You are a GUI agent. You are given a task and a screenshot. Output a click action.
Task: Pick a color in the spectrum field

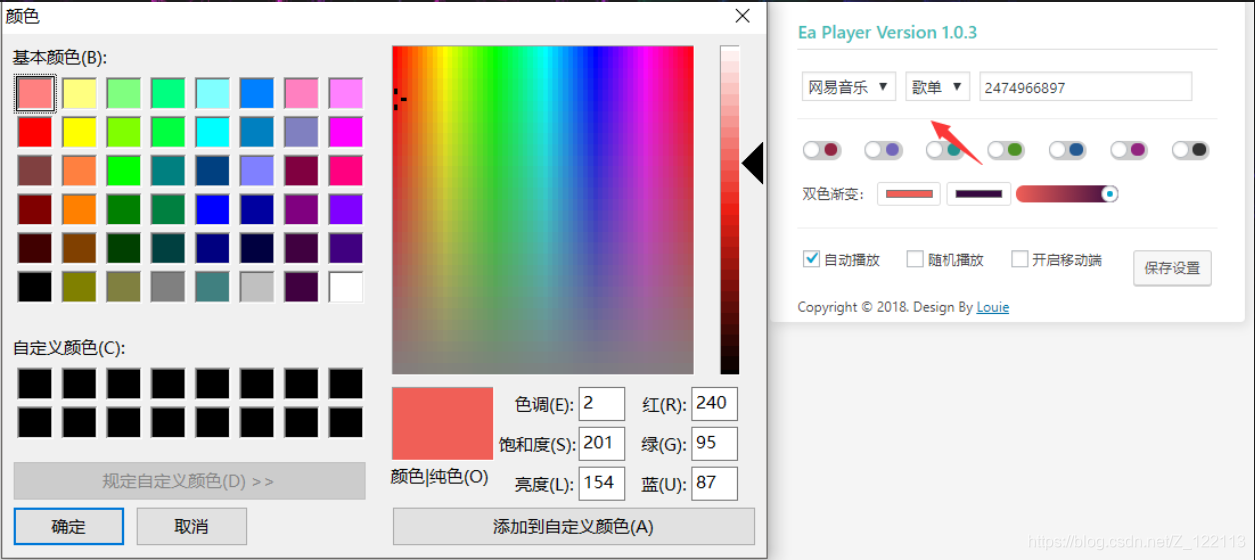pos(543,210)
